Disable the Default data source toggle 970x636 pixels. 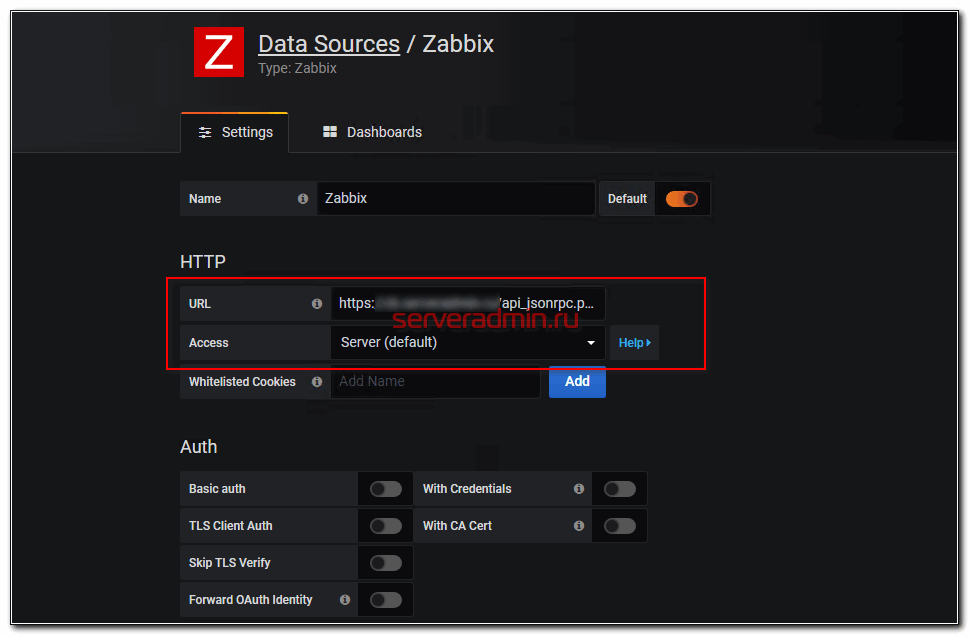682,199
